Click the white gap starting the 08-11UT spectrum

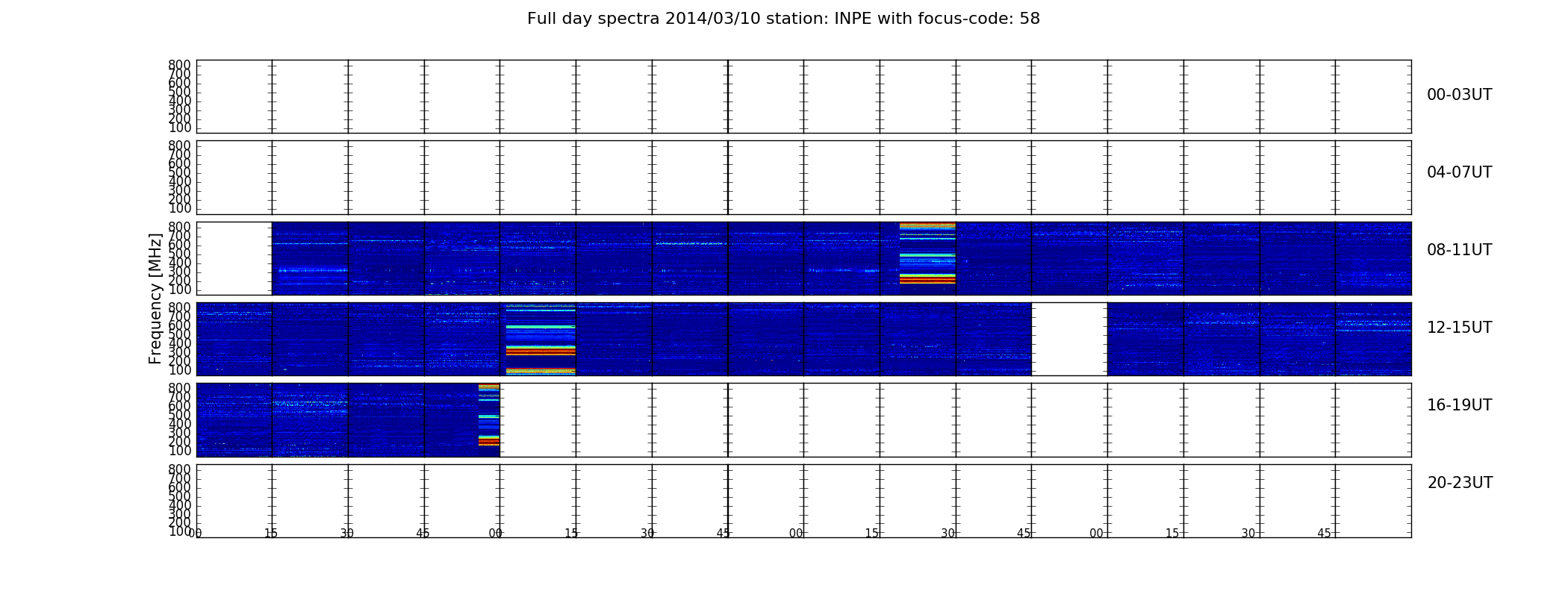[234, 258]
